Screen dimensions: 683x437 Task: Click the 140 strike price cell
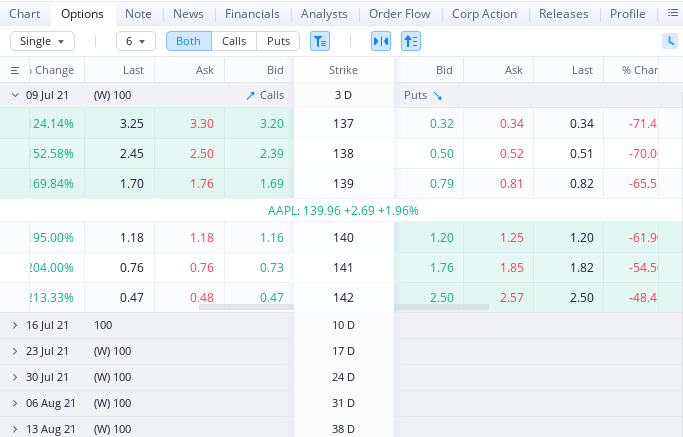343,238
